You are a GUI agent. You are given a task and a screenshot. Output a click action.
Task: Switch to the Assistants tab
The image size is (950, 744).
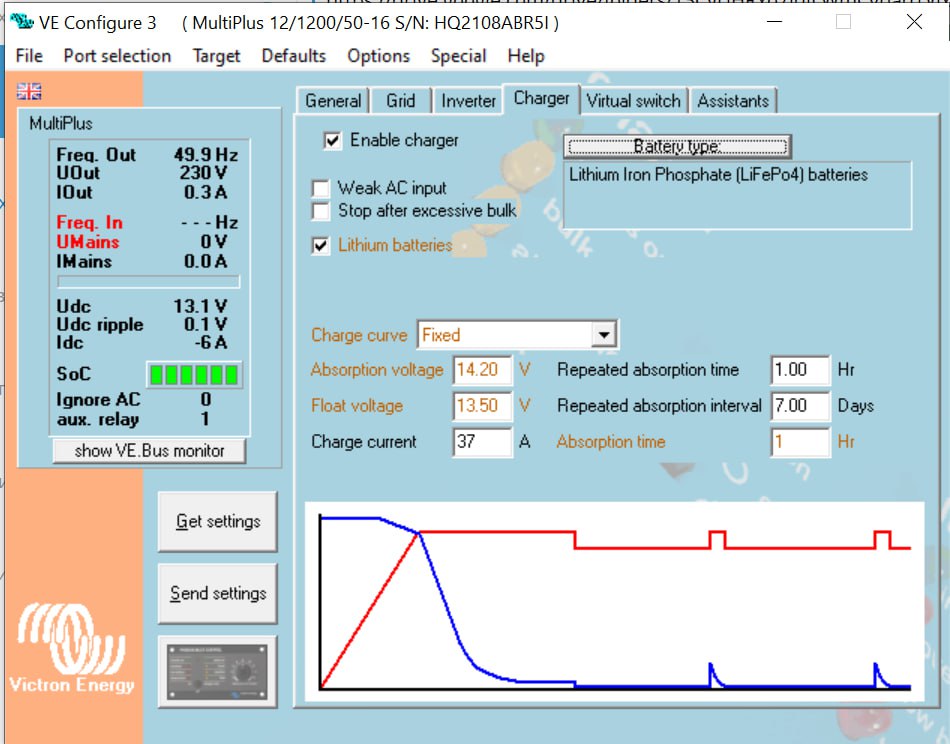pos(732,101)
